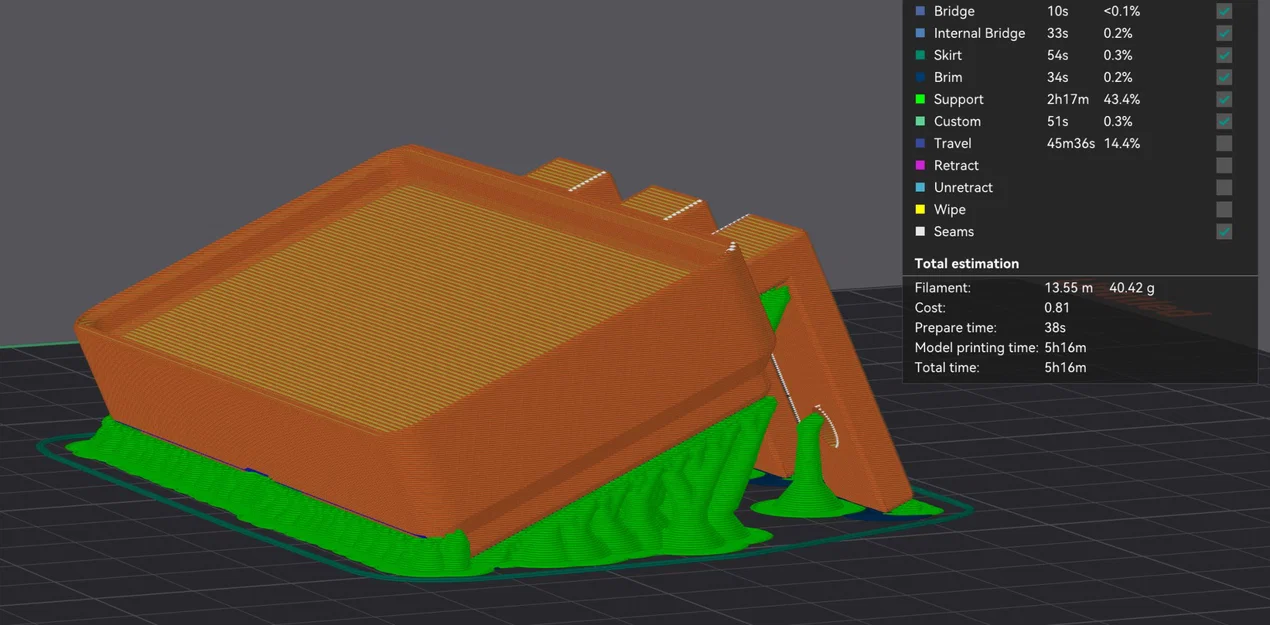
Task: Toggle the Bridge visibility checkbox
Action: (1224, 11)
